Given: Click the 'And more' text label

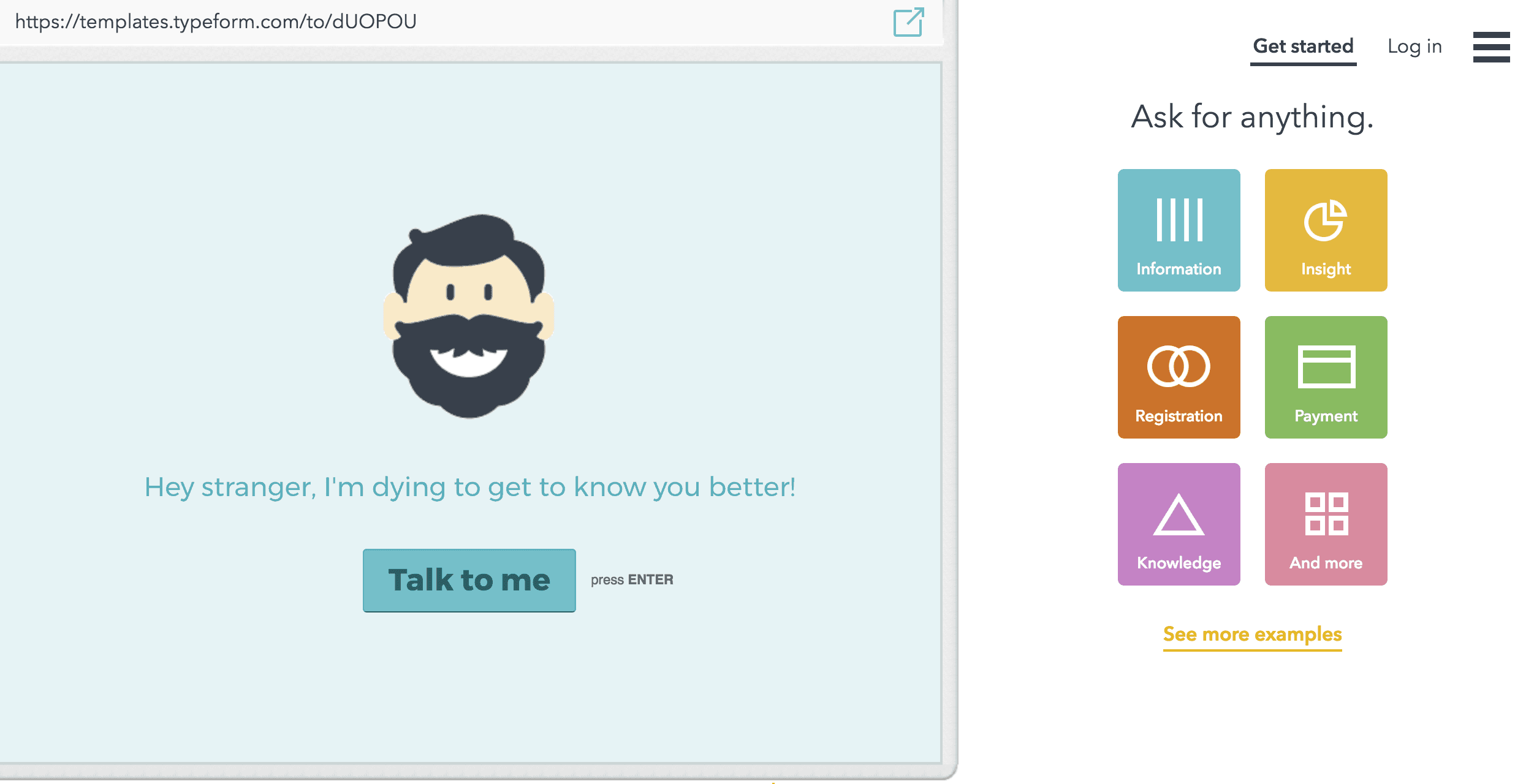Looking at the screenshot, I should pyautogui.click(x=1326, y=563).
